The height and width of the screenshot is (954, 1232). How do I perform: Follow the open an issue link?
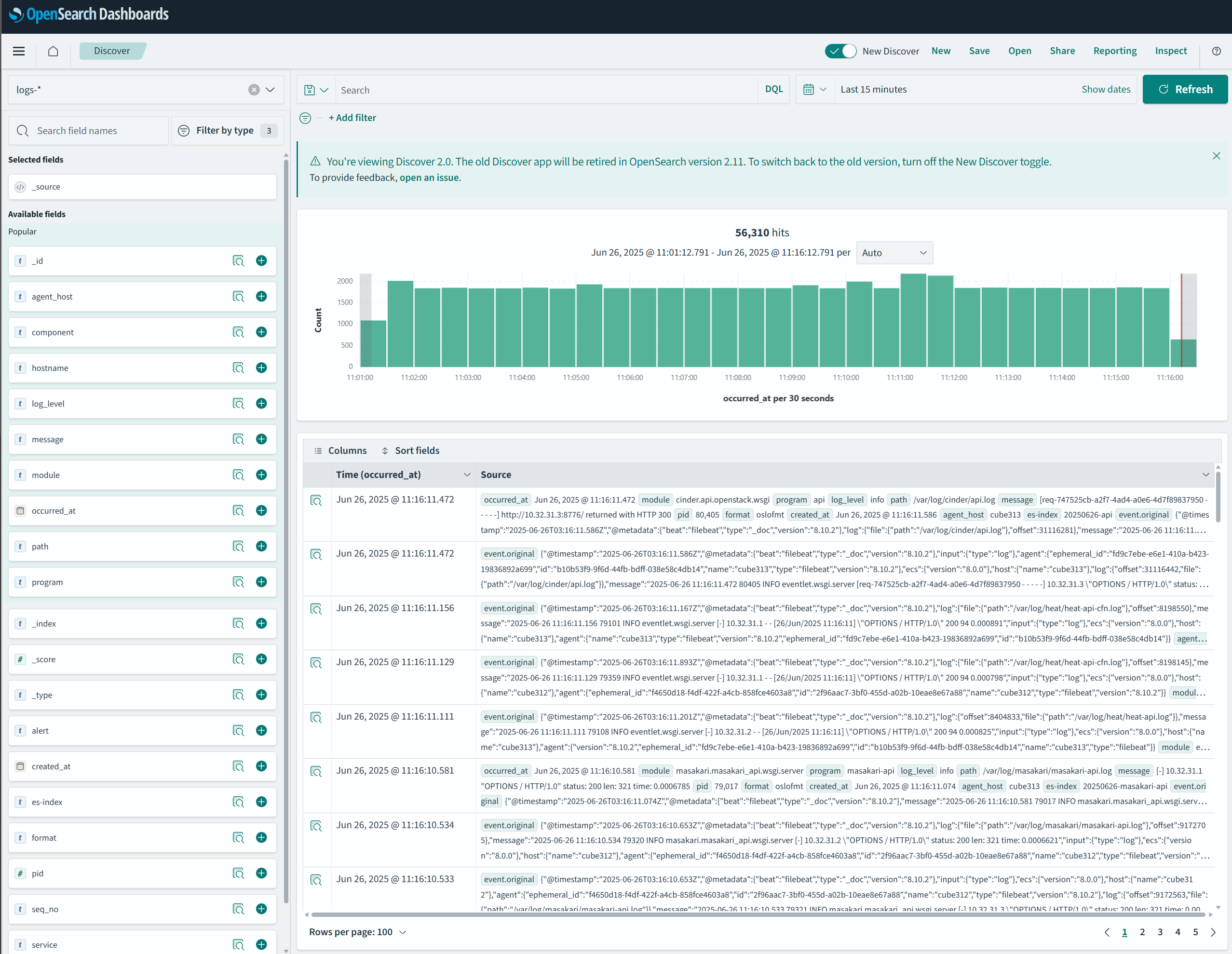[x=429, y=177]
